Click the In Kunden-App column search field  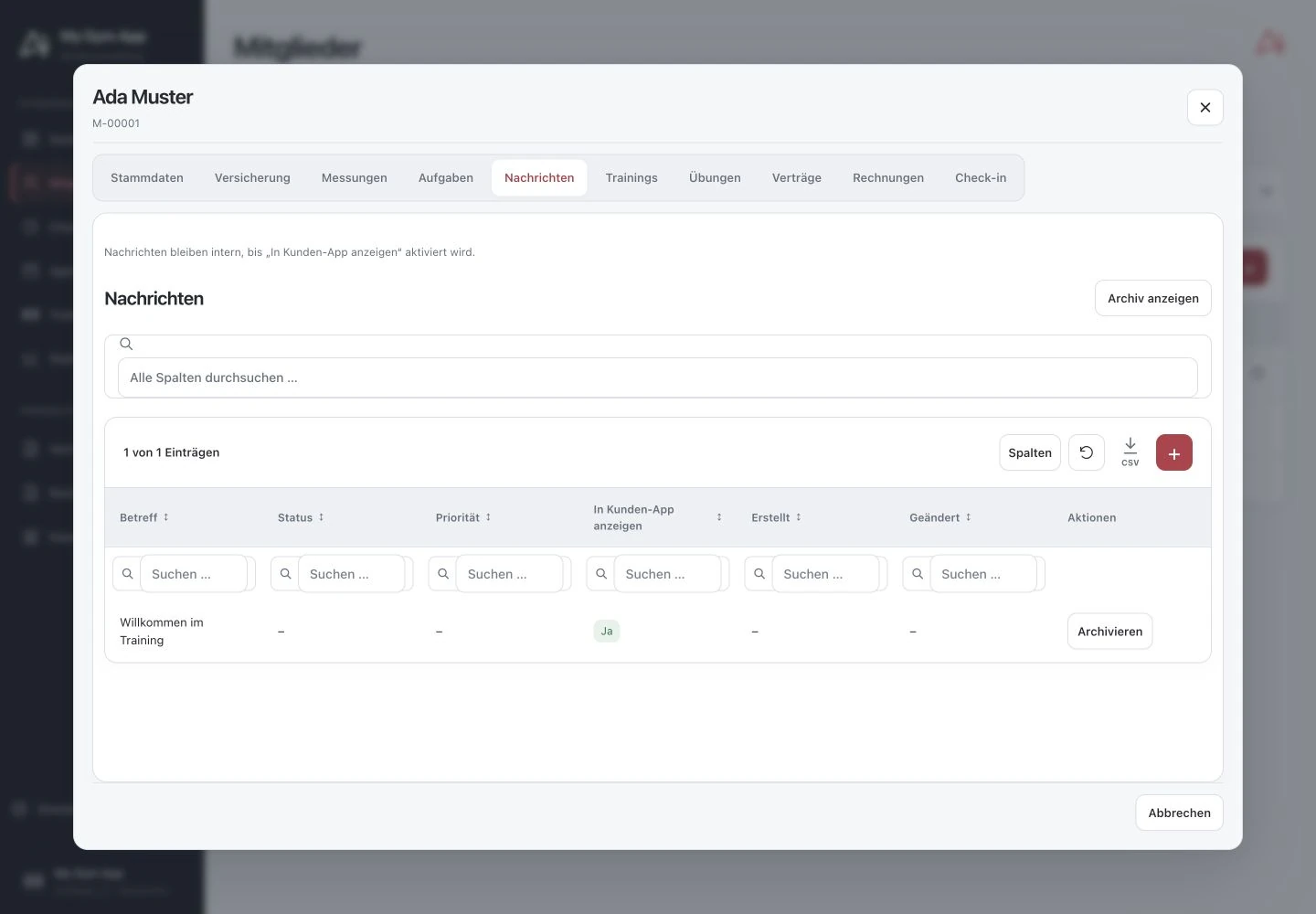tap(668, 574)
